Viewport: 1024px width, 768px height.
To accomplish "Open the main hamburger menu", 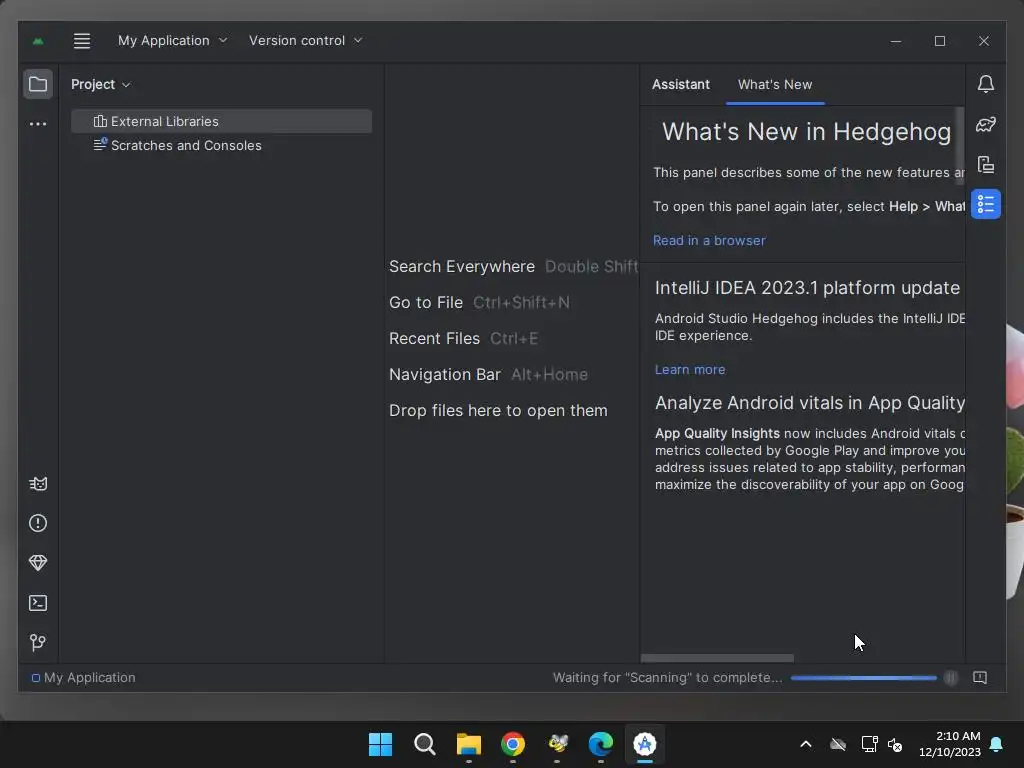I will click(82, 41).
